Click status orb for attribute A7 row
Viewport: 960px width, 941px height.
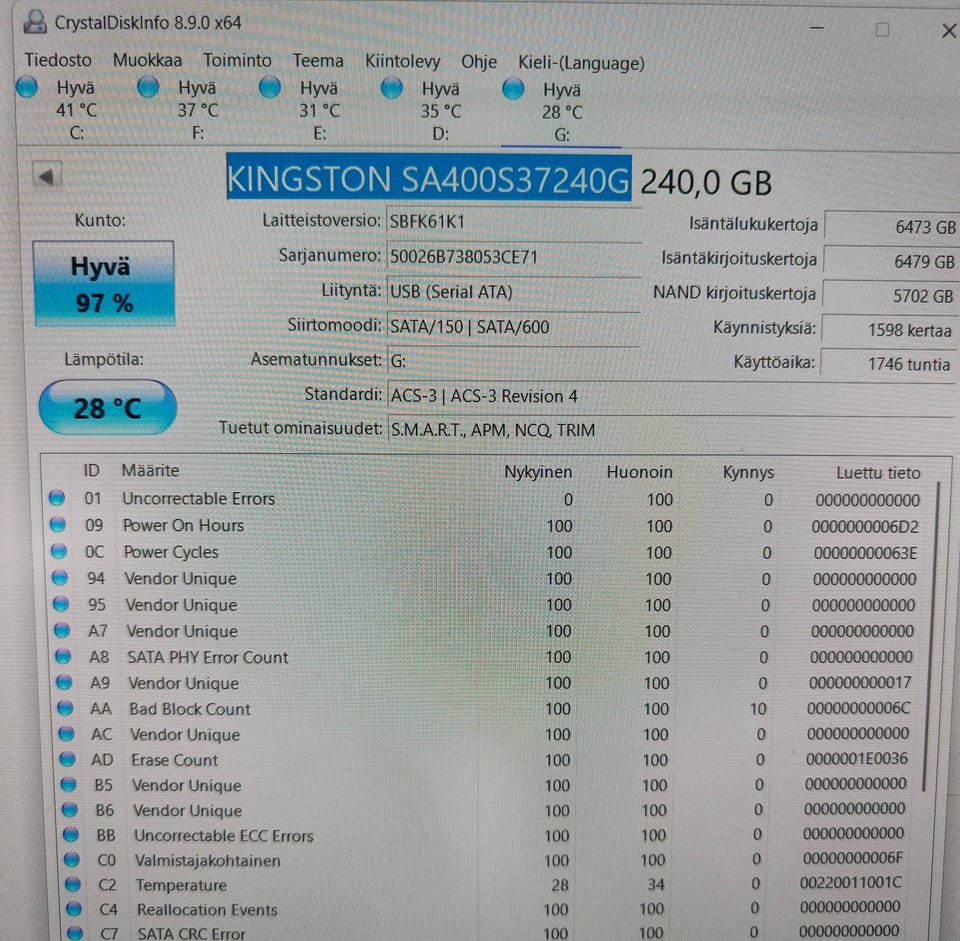[62, 630]
